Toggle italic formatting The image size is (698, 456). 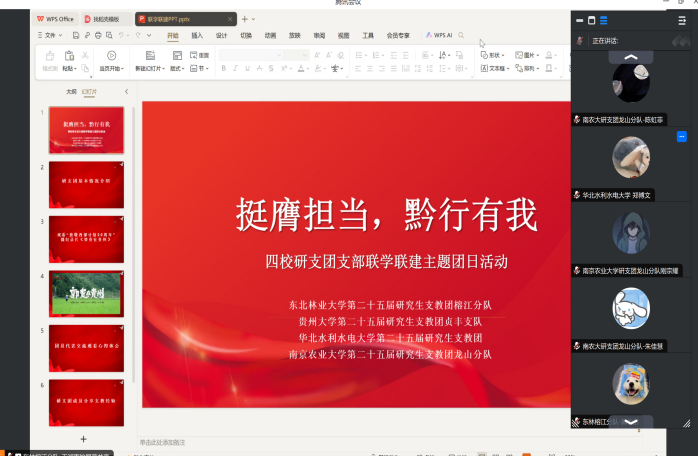(x=236, y=69)
